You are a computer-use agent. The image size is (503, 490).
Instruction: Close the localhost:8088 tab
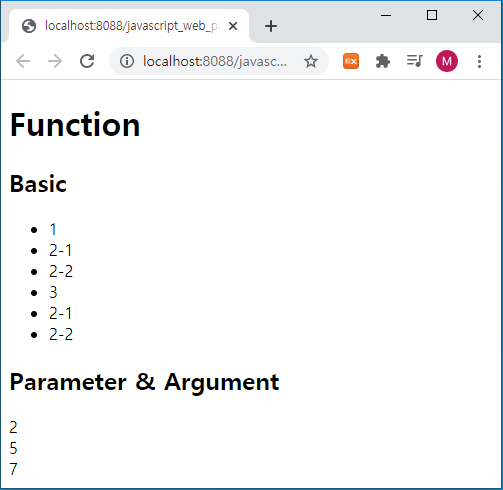(x=233, y=26)
